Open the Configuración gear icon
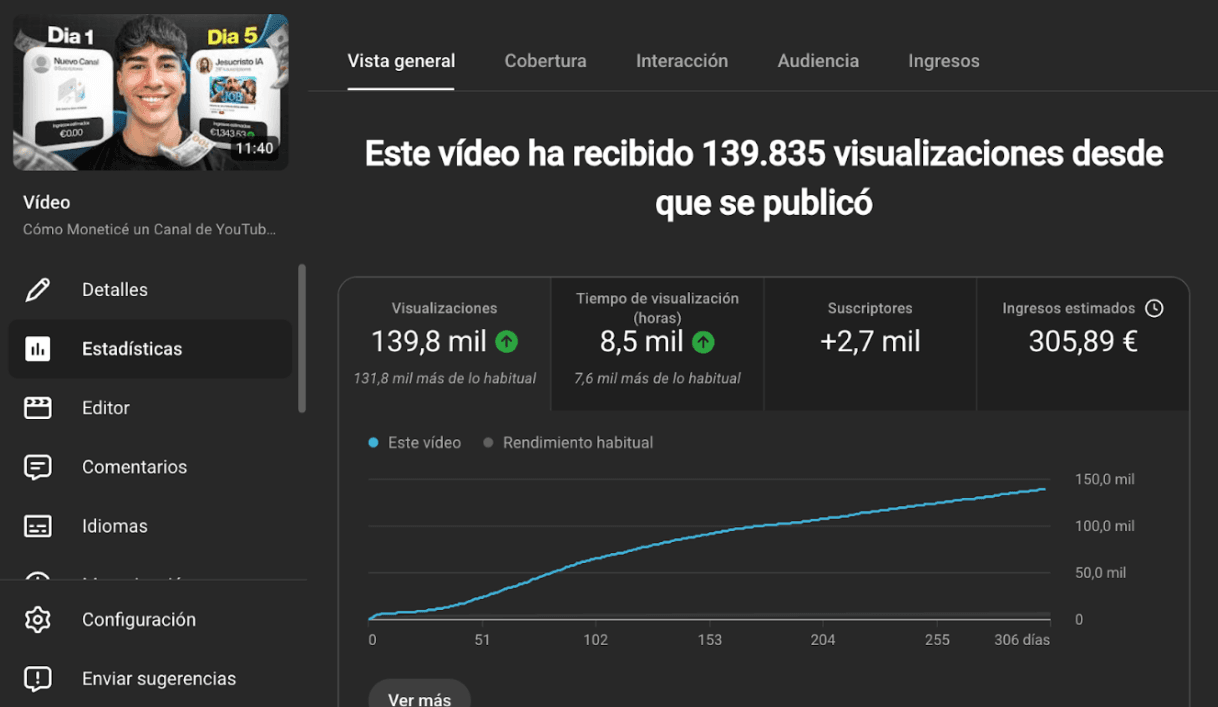The image size is (1218, 707). click(38, 620)
